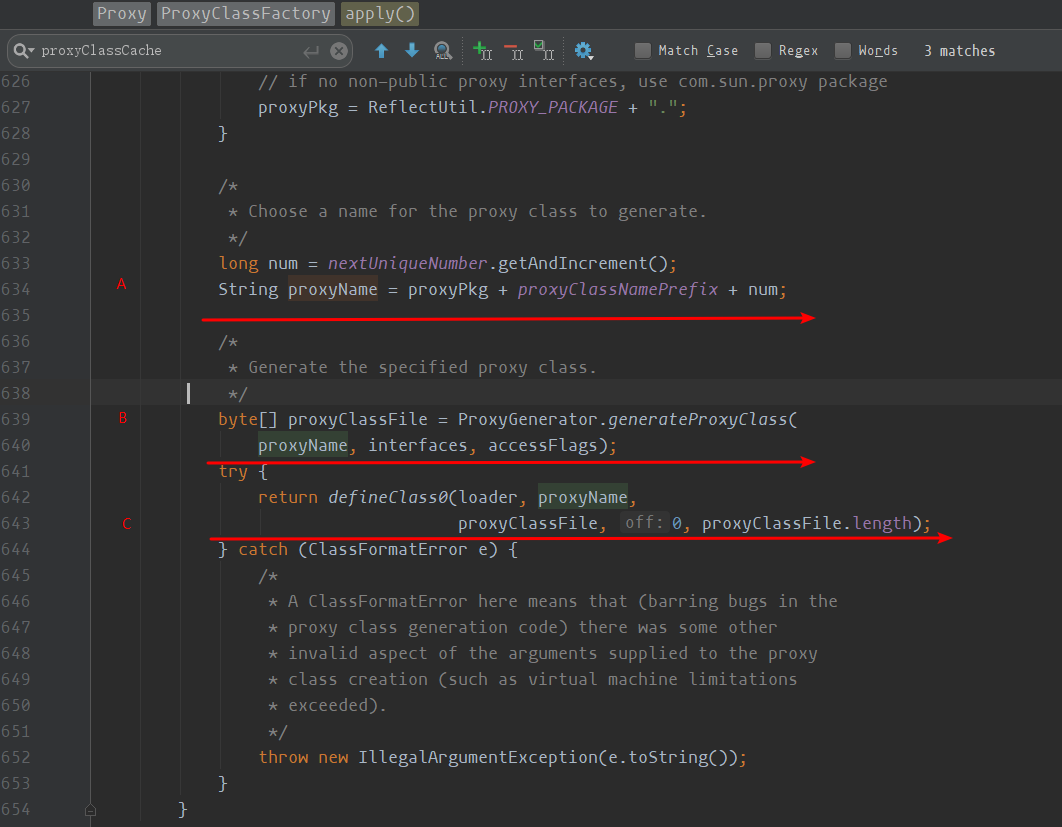Enable Match Case checkbox
The image size is (1062, 827).
click(x=643, y=51)
